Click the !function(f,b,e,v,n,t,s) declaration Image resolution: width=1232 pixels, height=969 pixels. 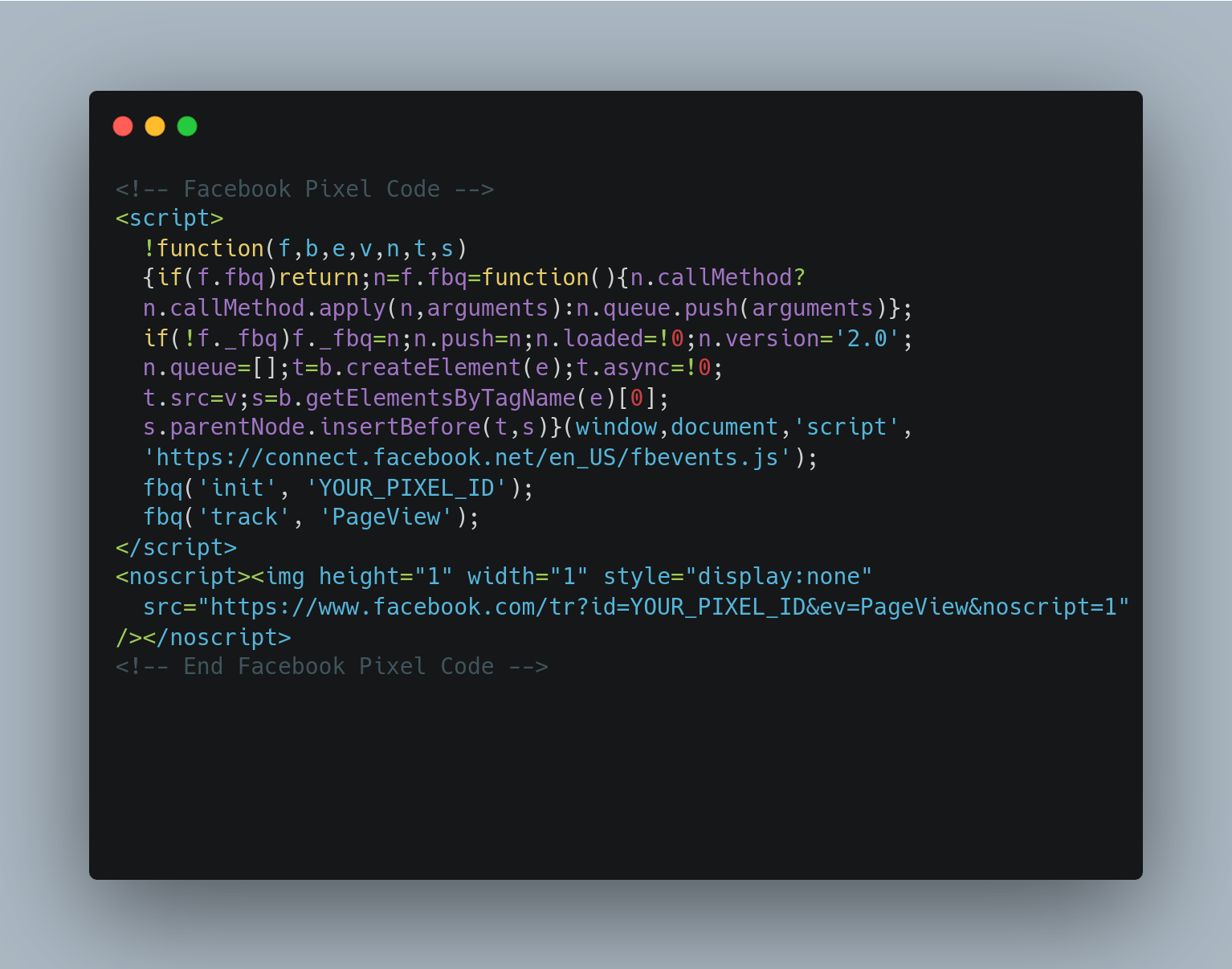point(305,248)
